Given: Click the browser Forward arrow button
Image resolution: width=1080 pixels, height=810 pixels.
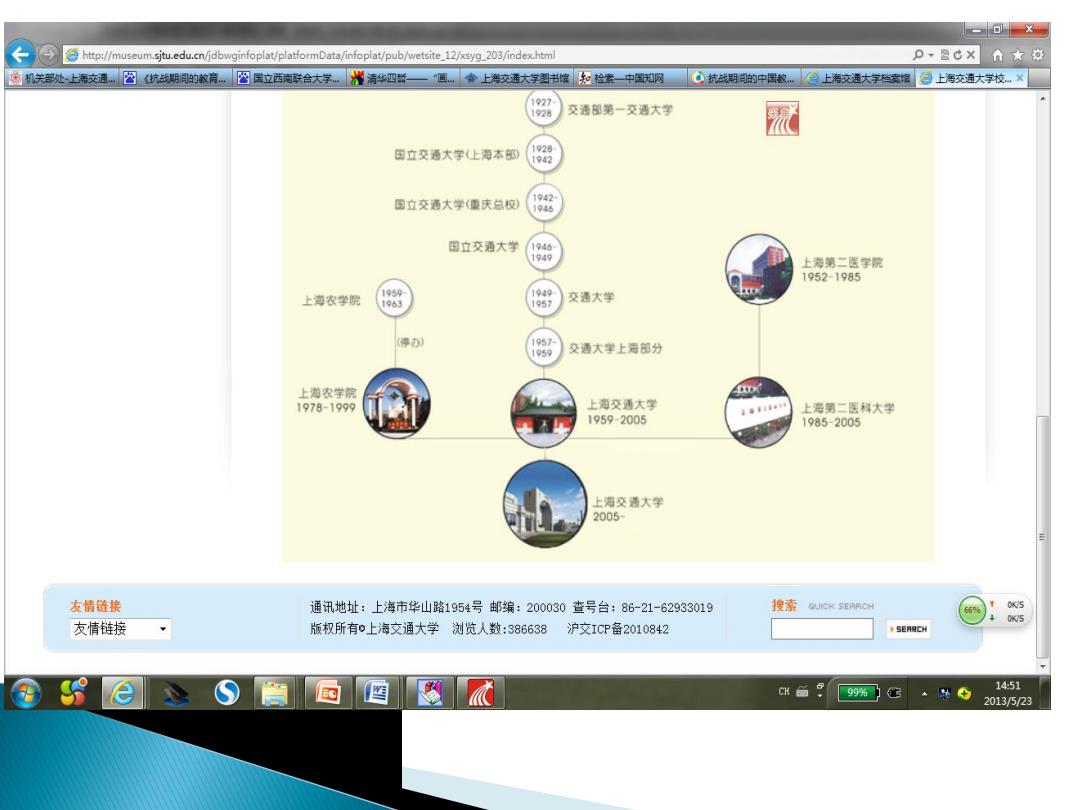Looking at the screenshot, I should (48, 54).
